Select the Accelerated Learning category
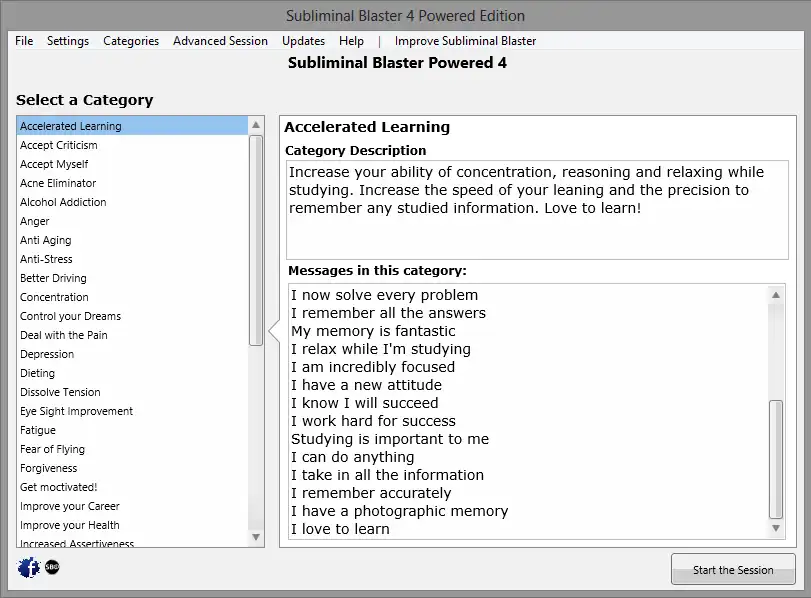This screenshot has width=811, height=598. click(x=132, y=126)
